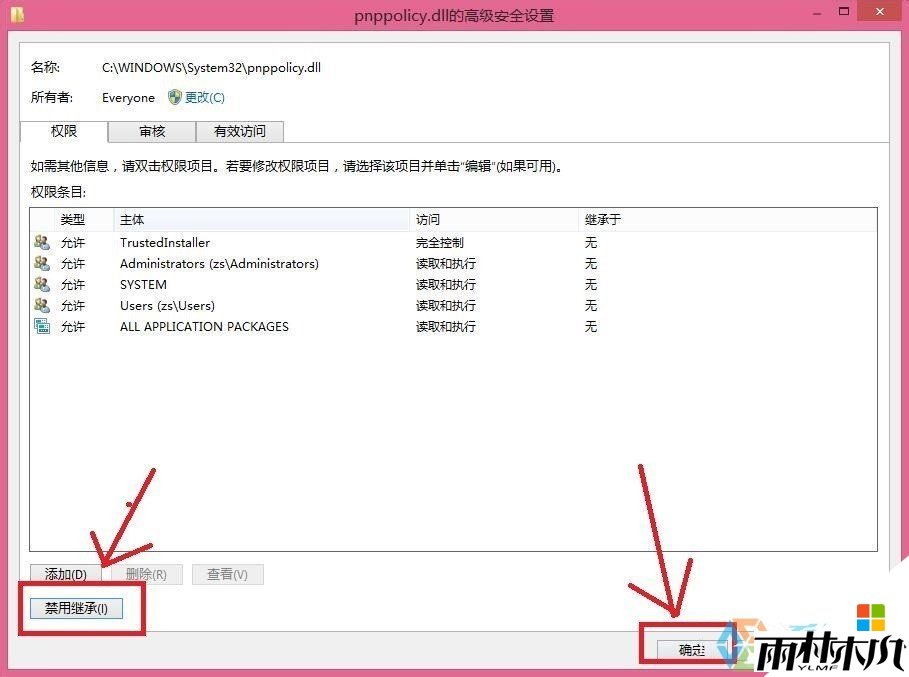Viewport: 909px width, 677px height.
Task: Click the 添加(D) button
Action: pyautogui.click(x=63, y=574)
